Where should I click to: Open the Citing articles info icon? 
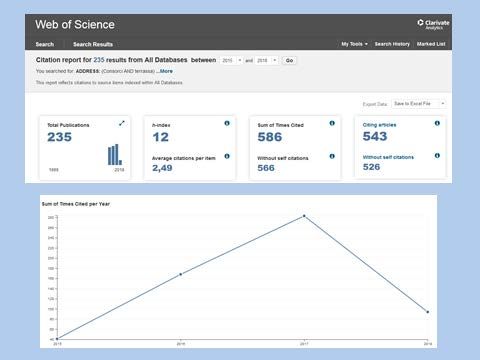[x=437, y=123]
